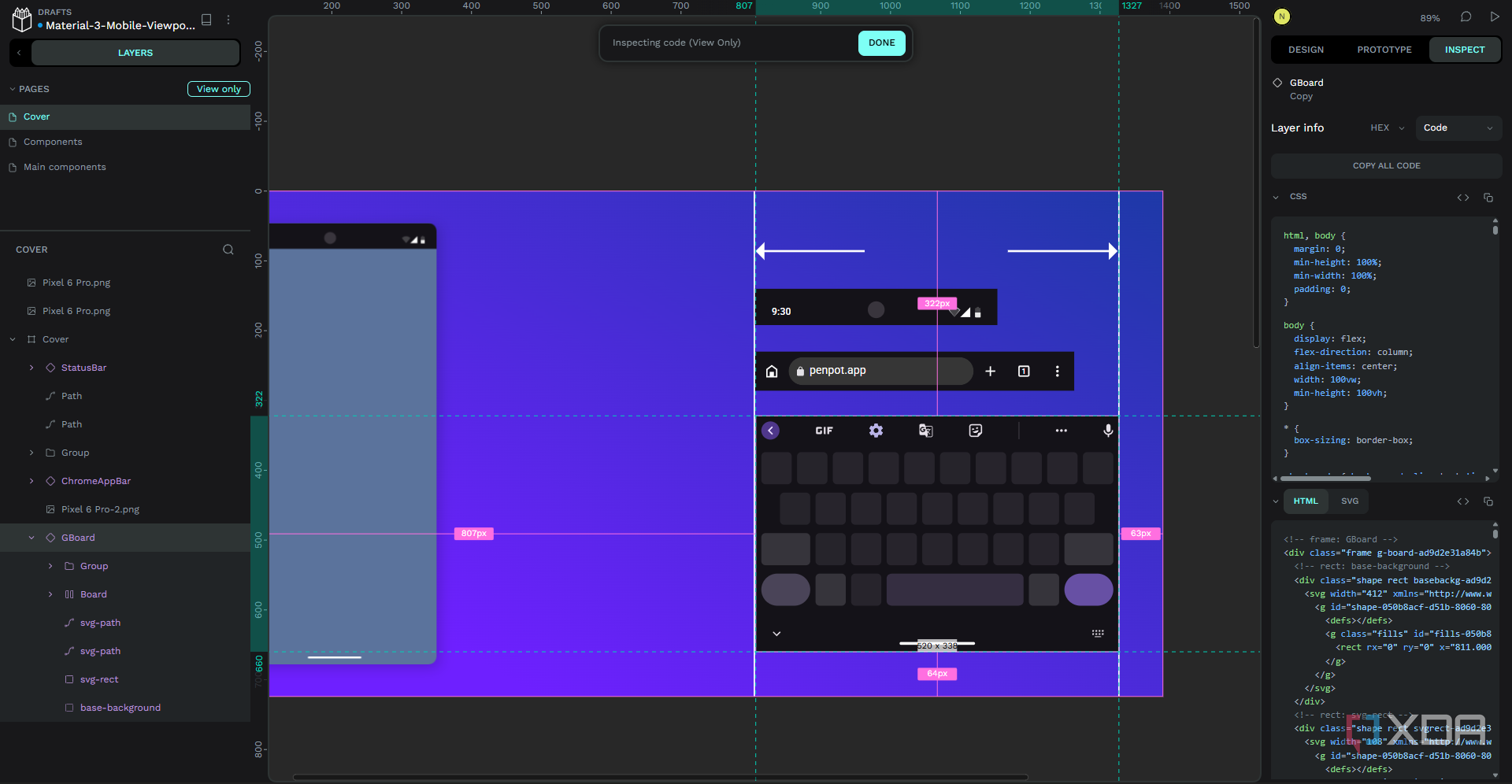This screenshot has height=784, width=1512.
Task: Switch to the Design tab
Action: [1306, 50]
